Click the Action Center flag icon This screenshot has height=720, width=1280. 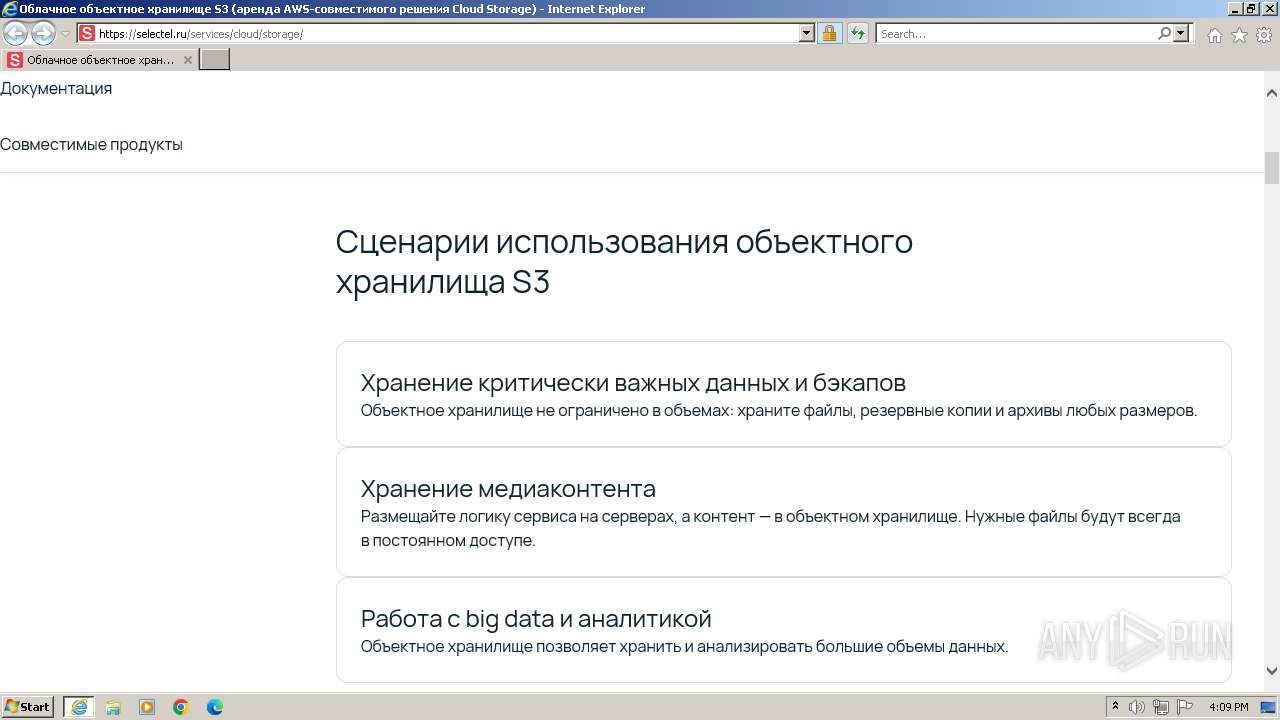click(x=1185, y=707)
